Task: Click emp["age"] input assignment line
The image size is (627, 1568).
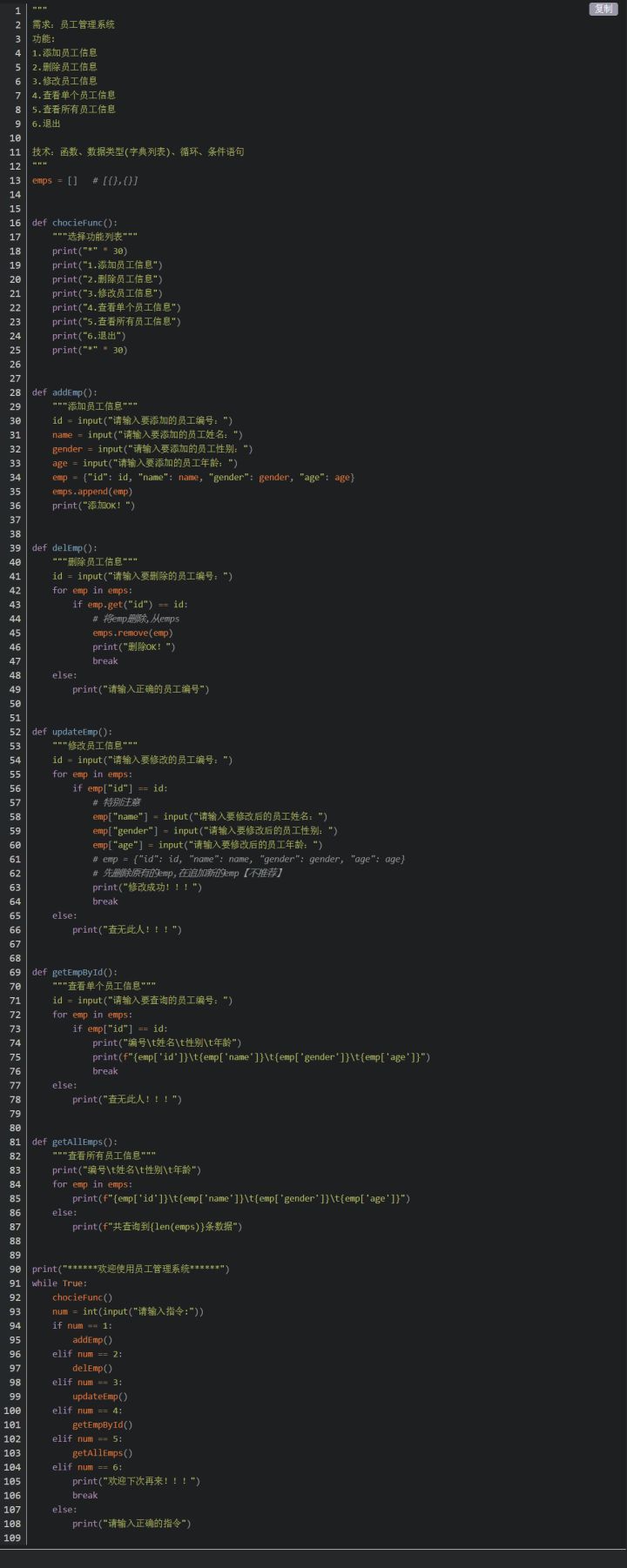Action: coord(207,845)
